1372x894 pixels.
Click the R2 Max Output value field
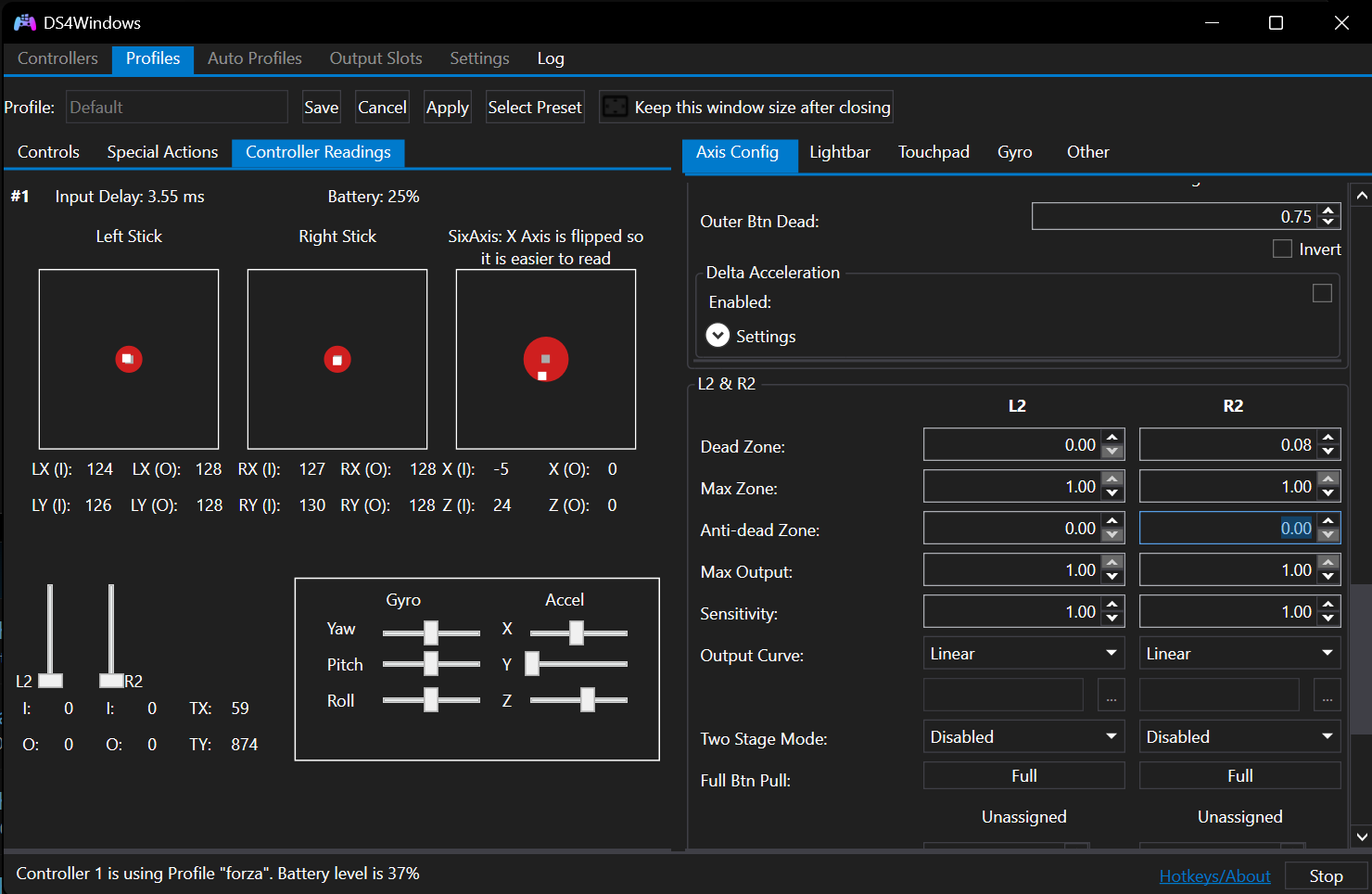point(1228,570)
